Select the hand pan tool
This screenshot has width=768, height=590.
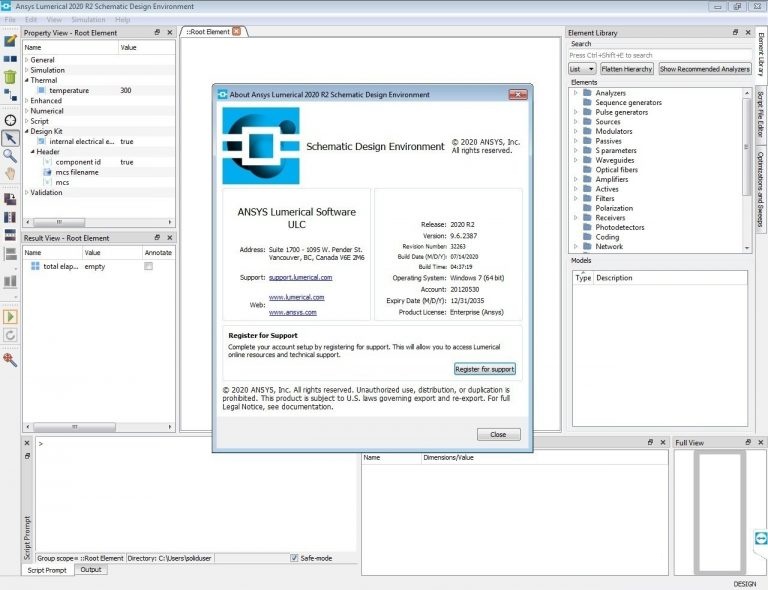pyautogui.click(x=10, y=173)
